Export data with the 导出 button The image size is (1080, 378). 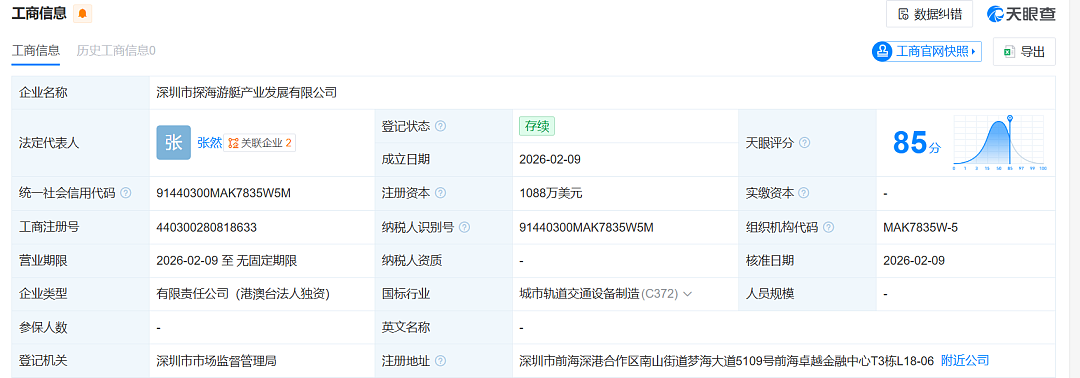1024,52
